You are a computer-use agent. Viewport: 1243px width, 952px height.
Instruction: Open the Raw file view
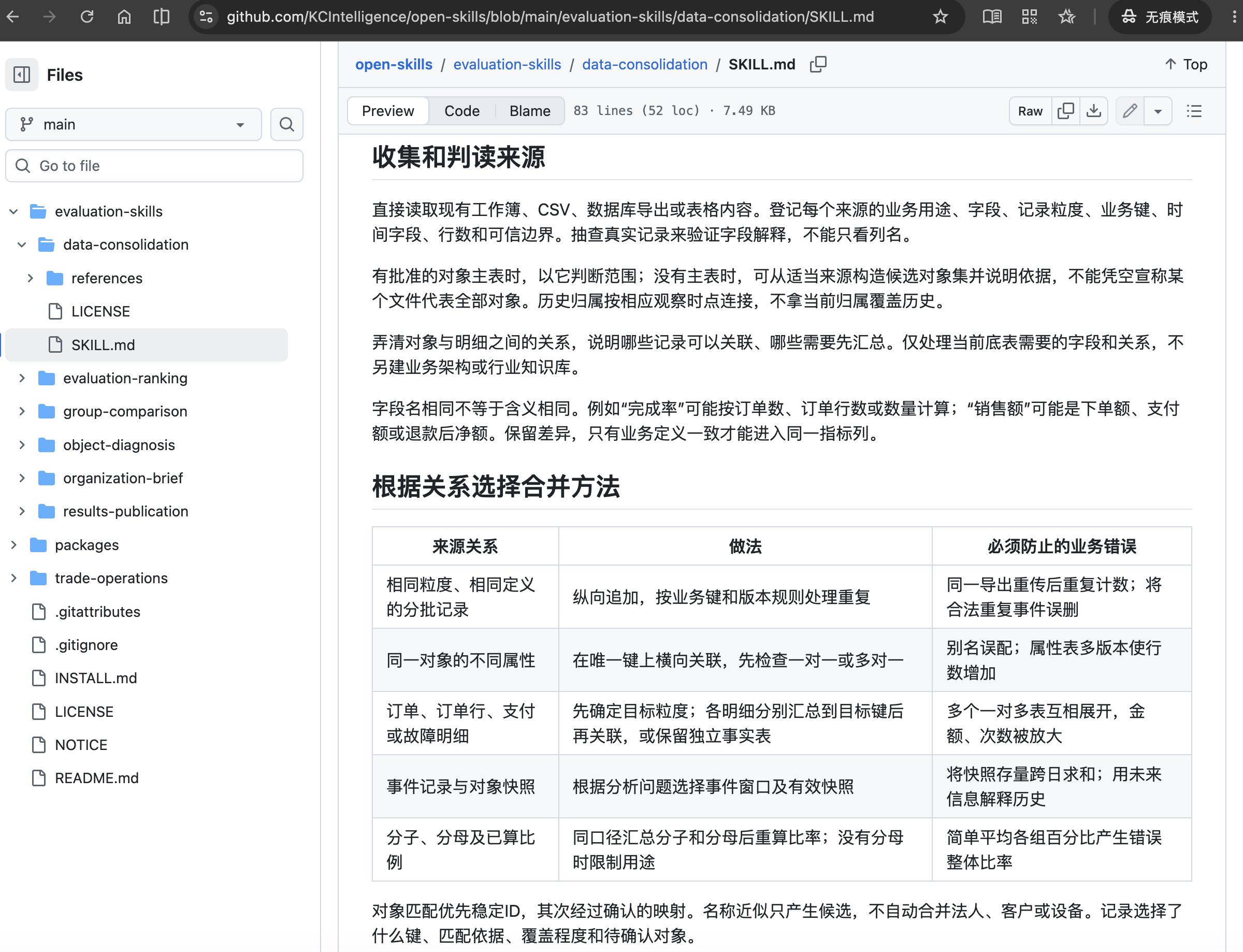[1030, 110]
